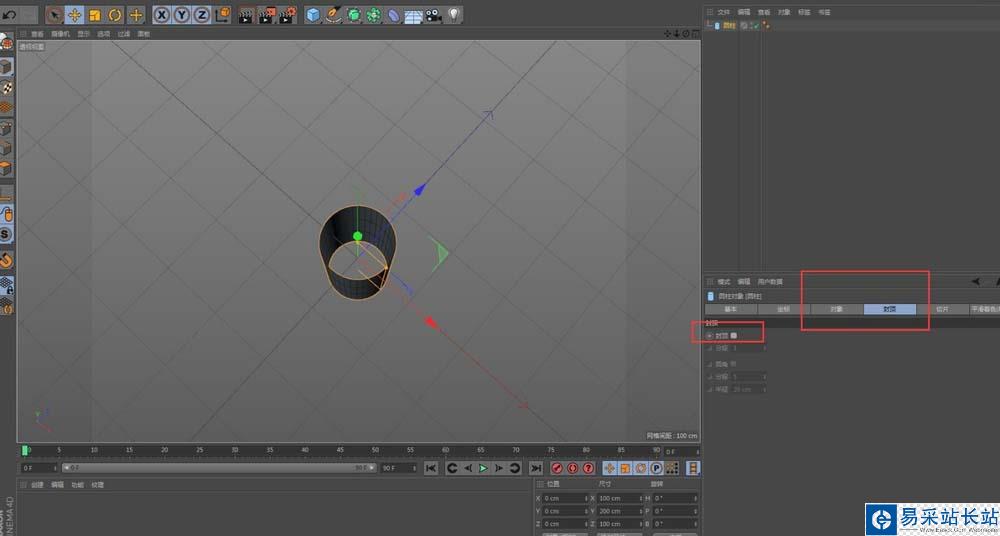Screen dimensions: 1000x536
Task: Open the object manager 对象 menu
Action: pyautogui.click(x=784, y=12)
